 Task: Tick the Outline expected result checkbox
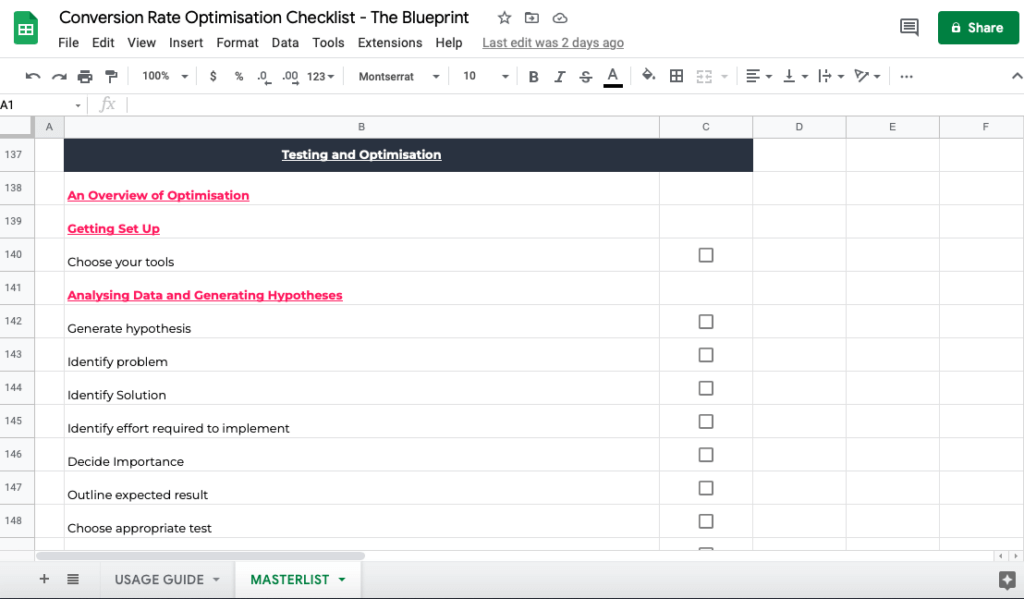pos(706,489)
